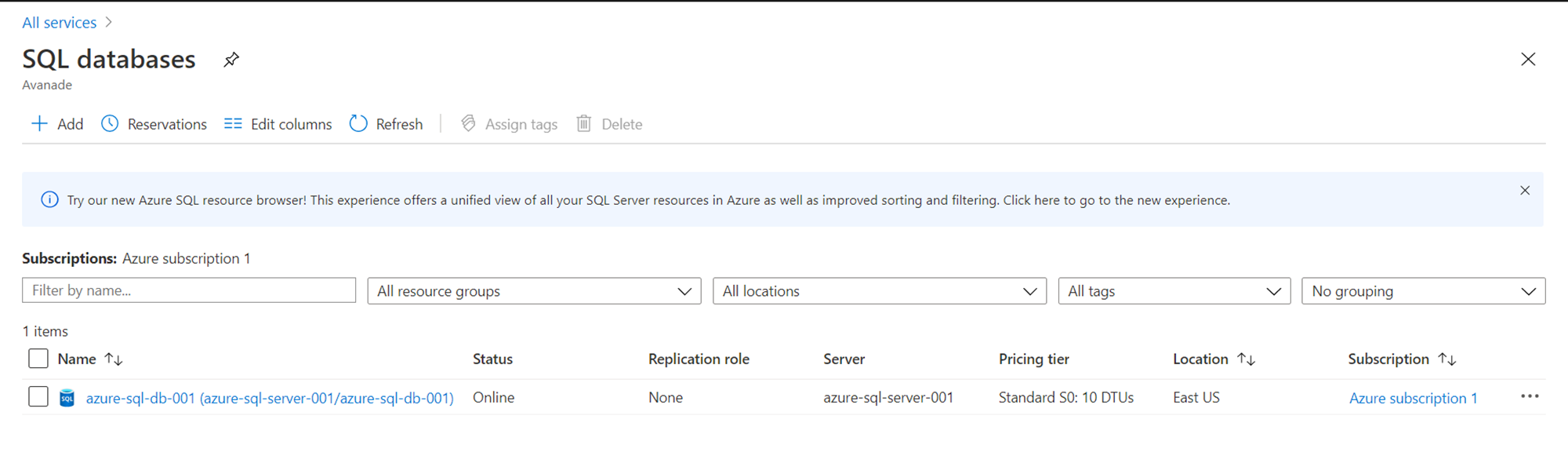
Task: Open the Azure subscription 1 link
Action: point(1413,398)
